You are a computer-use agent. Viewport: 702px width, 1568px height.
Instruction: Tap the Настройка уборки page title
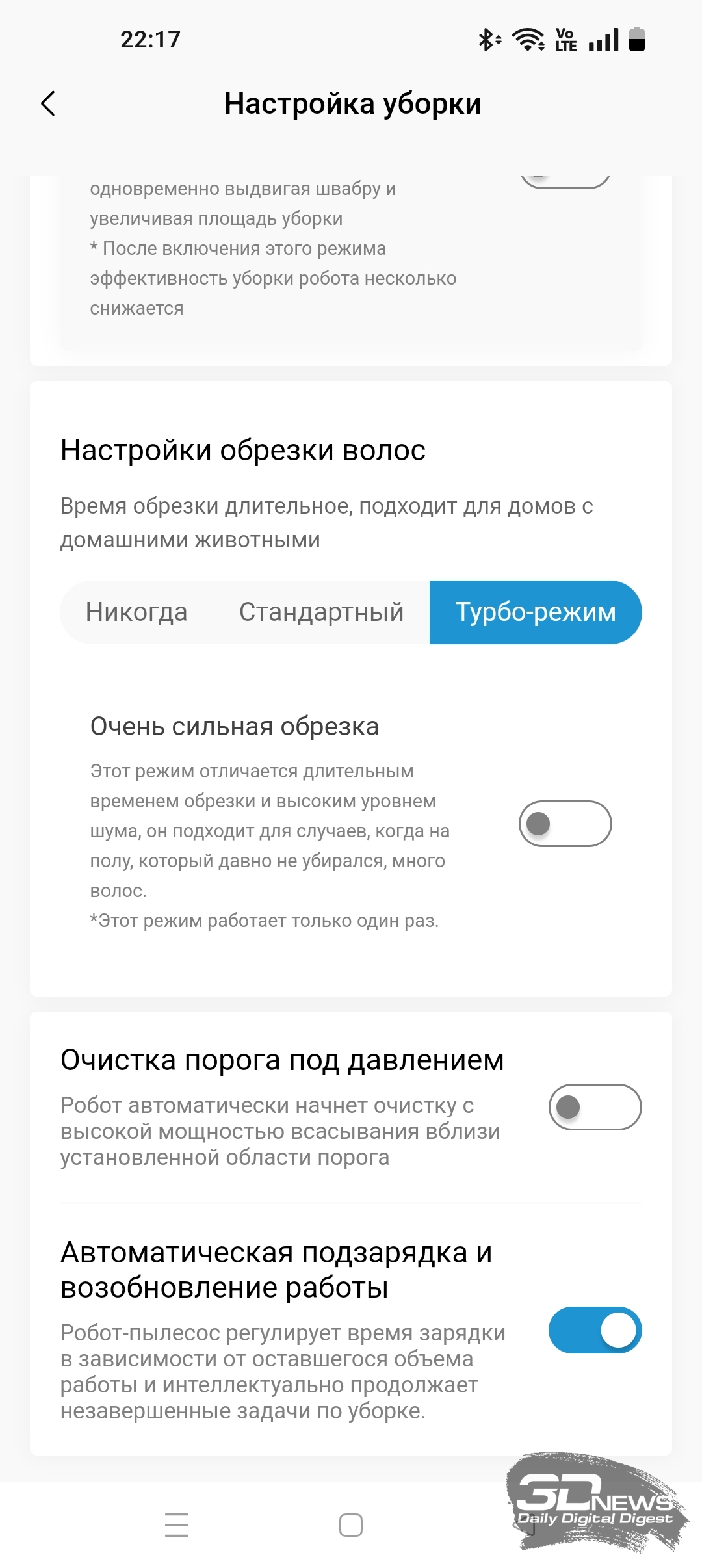click(352, 103)
